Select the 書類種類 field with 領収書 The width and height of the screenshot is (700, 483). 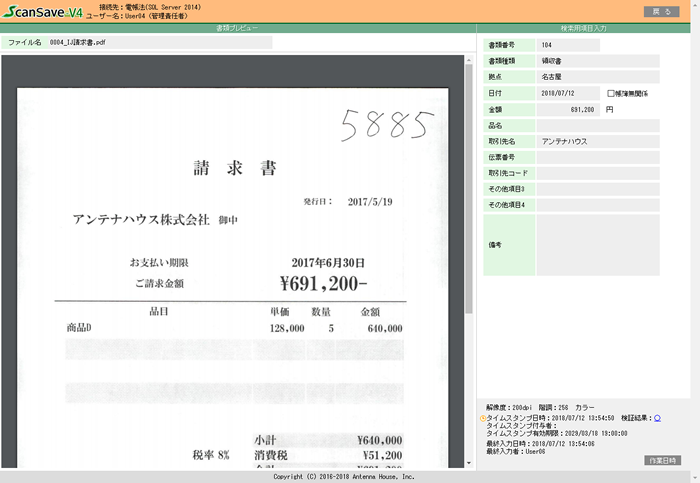(x=597, y=61)
